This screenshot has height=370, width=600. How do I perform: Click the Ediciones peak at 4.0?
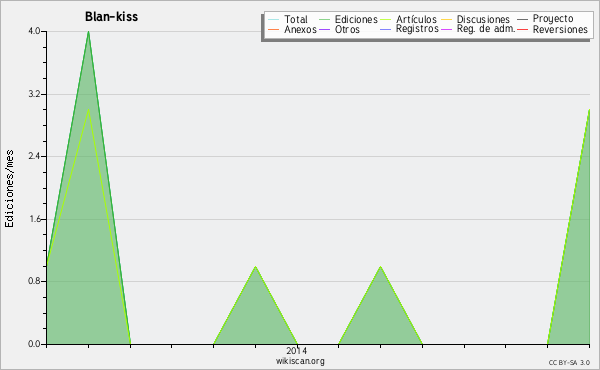(x=88, y=32)
